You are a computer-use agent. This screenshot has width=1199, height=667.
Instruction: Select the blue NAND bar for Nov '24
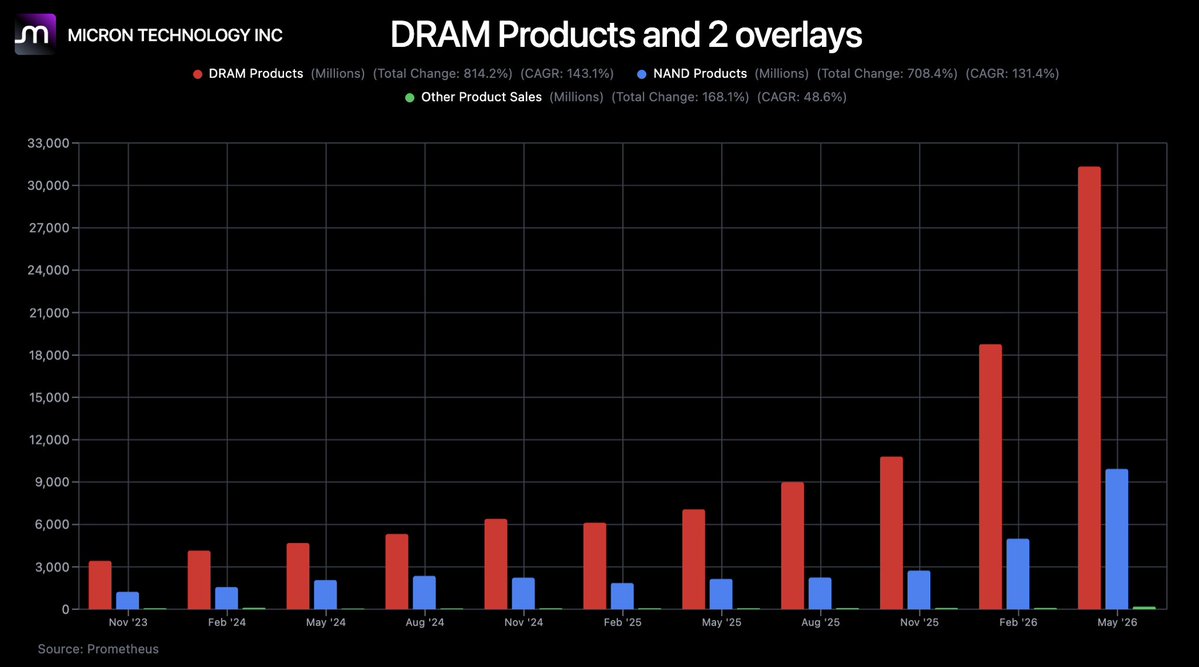click(523, 594)
